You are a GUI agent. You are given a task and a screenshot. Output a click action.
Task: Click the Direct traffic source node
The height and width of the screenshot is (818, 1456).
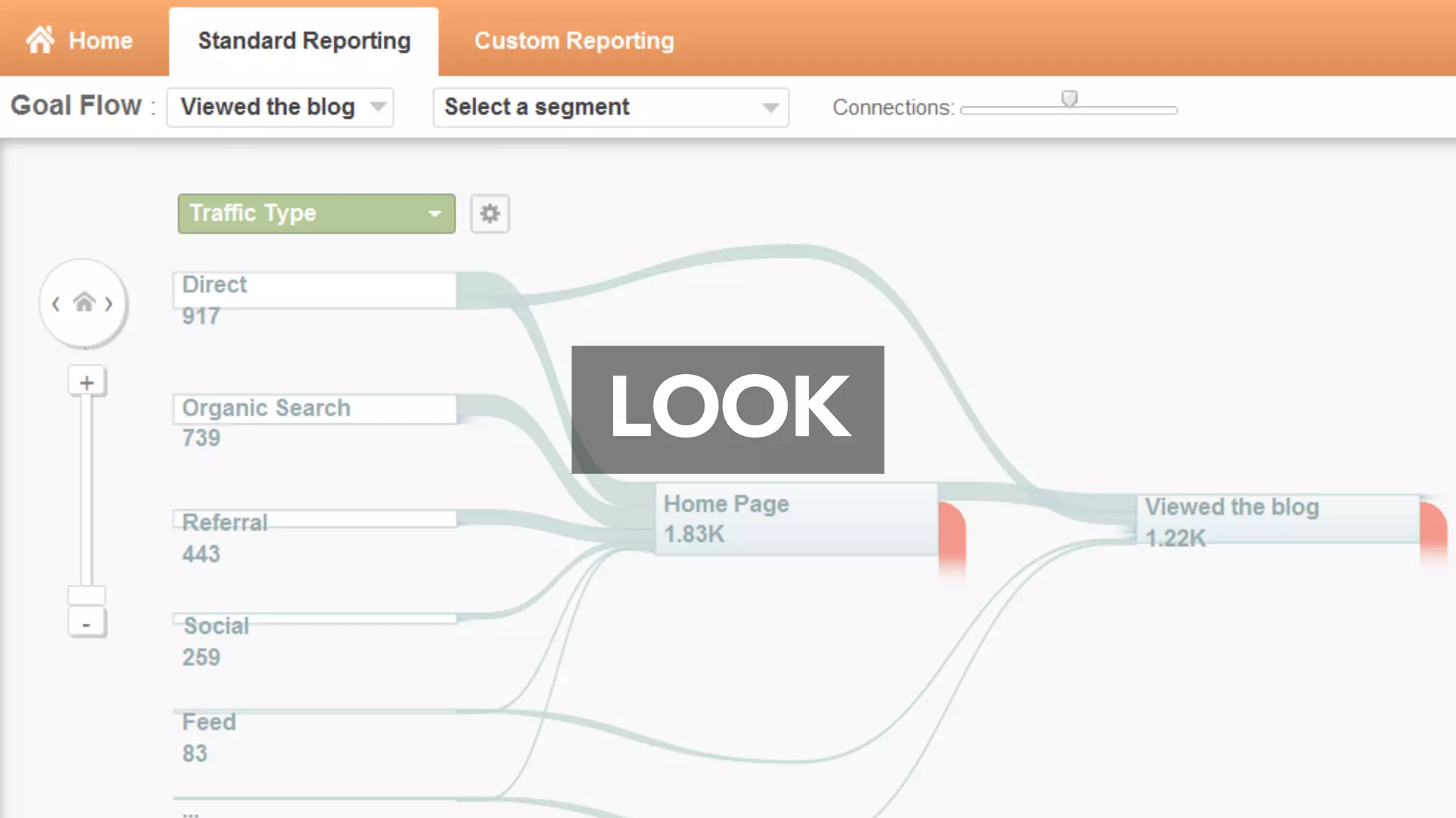point(315,290)
